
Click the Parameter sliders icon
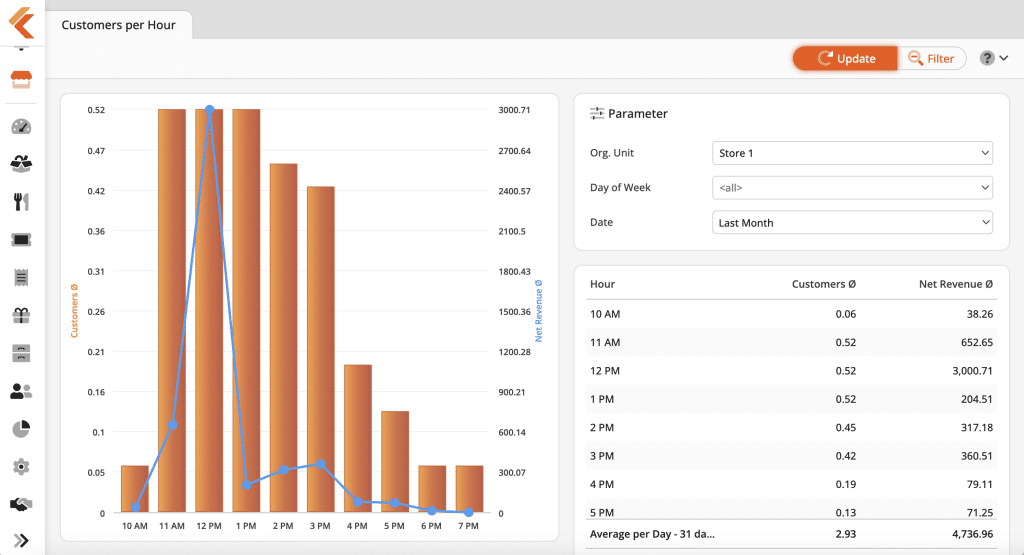(597, 114)
